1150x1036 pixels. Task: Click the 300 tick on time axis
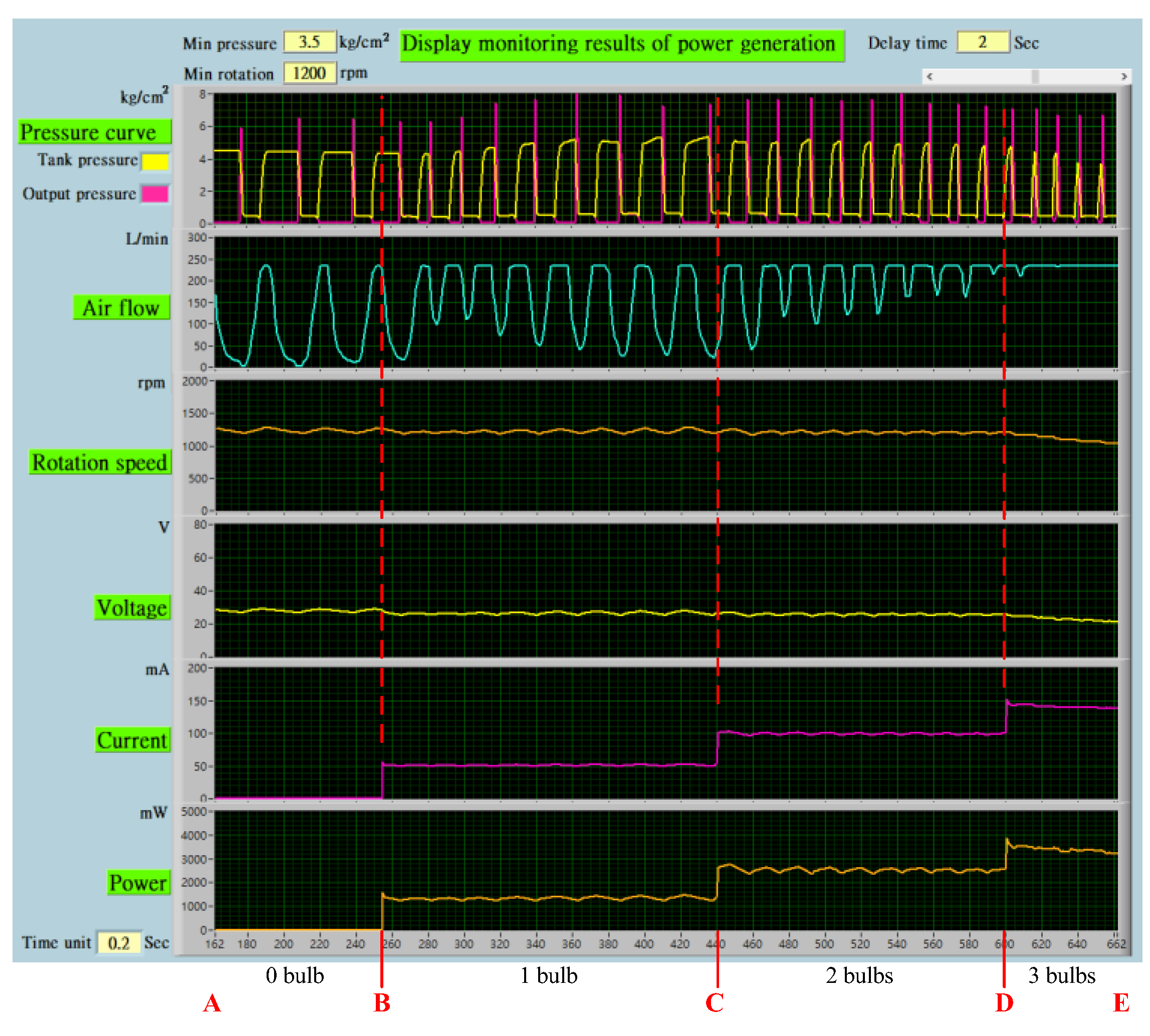coord(464,944)
